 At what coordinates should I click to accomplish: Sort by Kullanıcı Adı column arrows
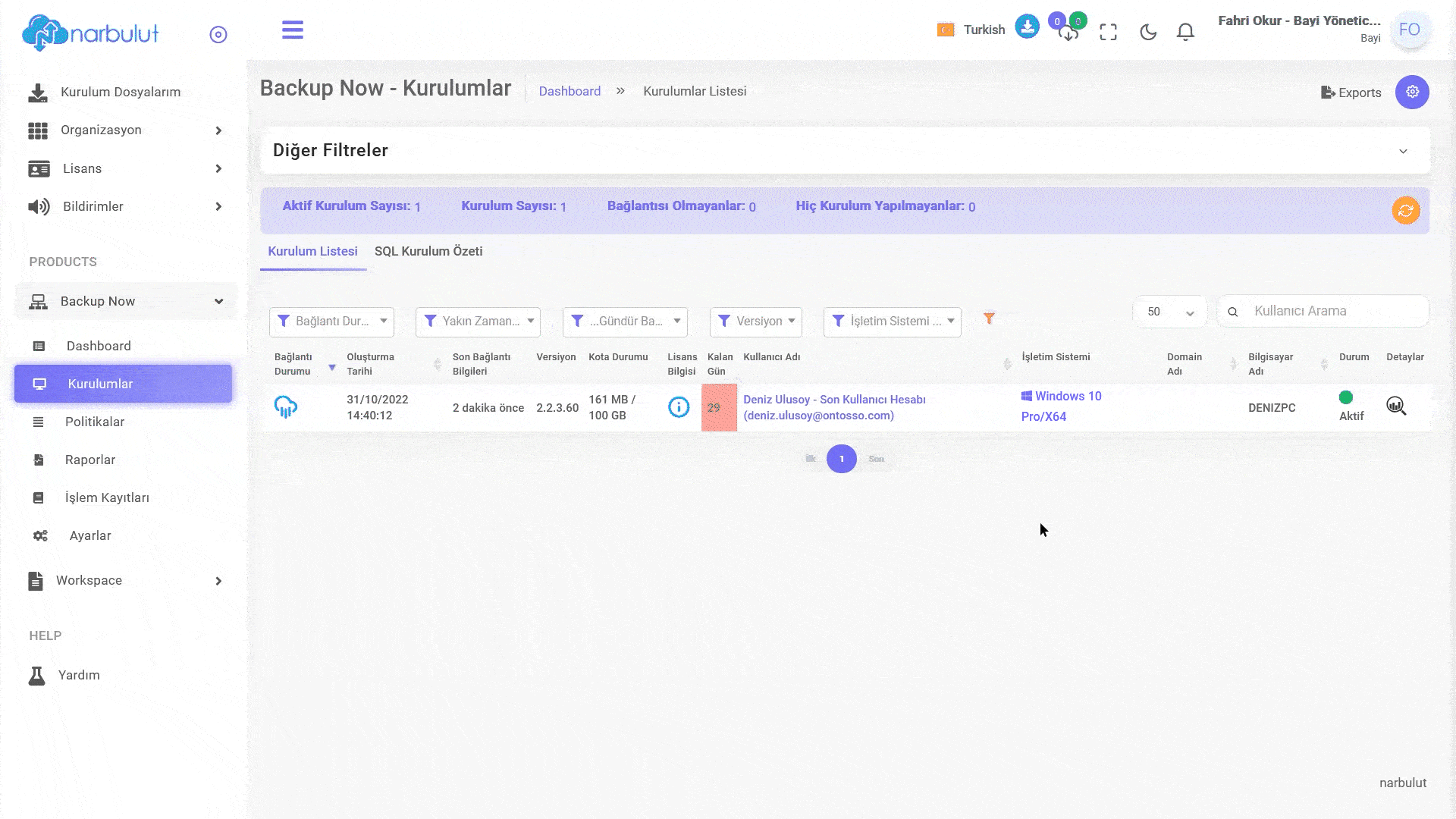1007,364
